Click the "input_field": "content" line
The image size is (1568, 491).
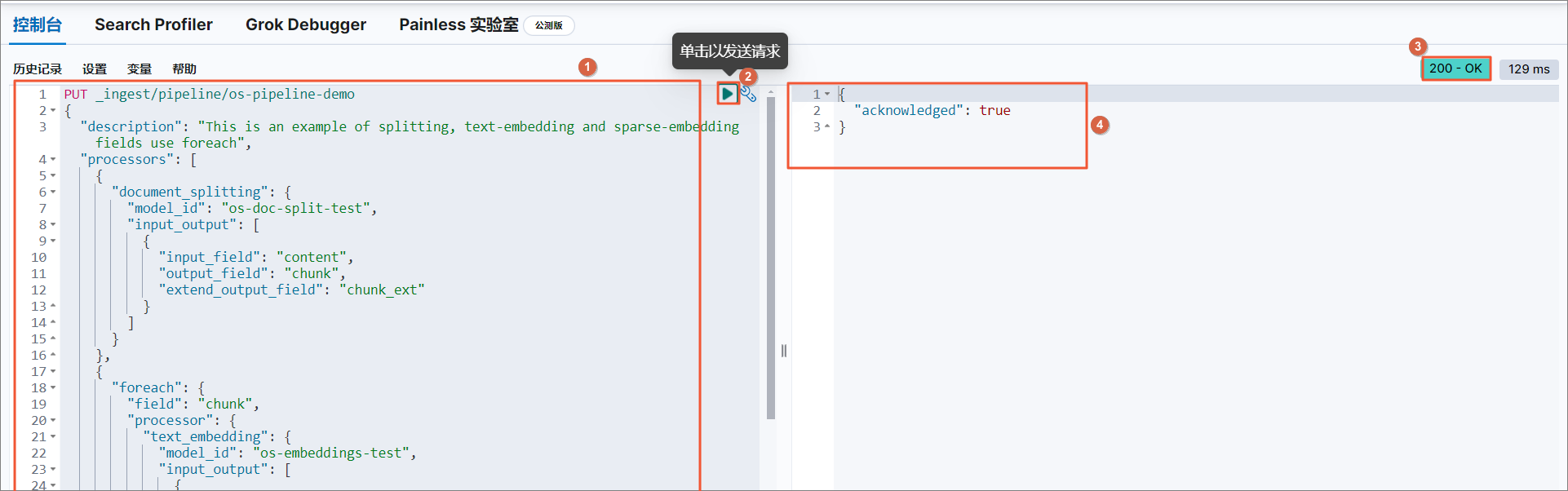coord(256,257)
